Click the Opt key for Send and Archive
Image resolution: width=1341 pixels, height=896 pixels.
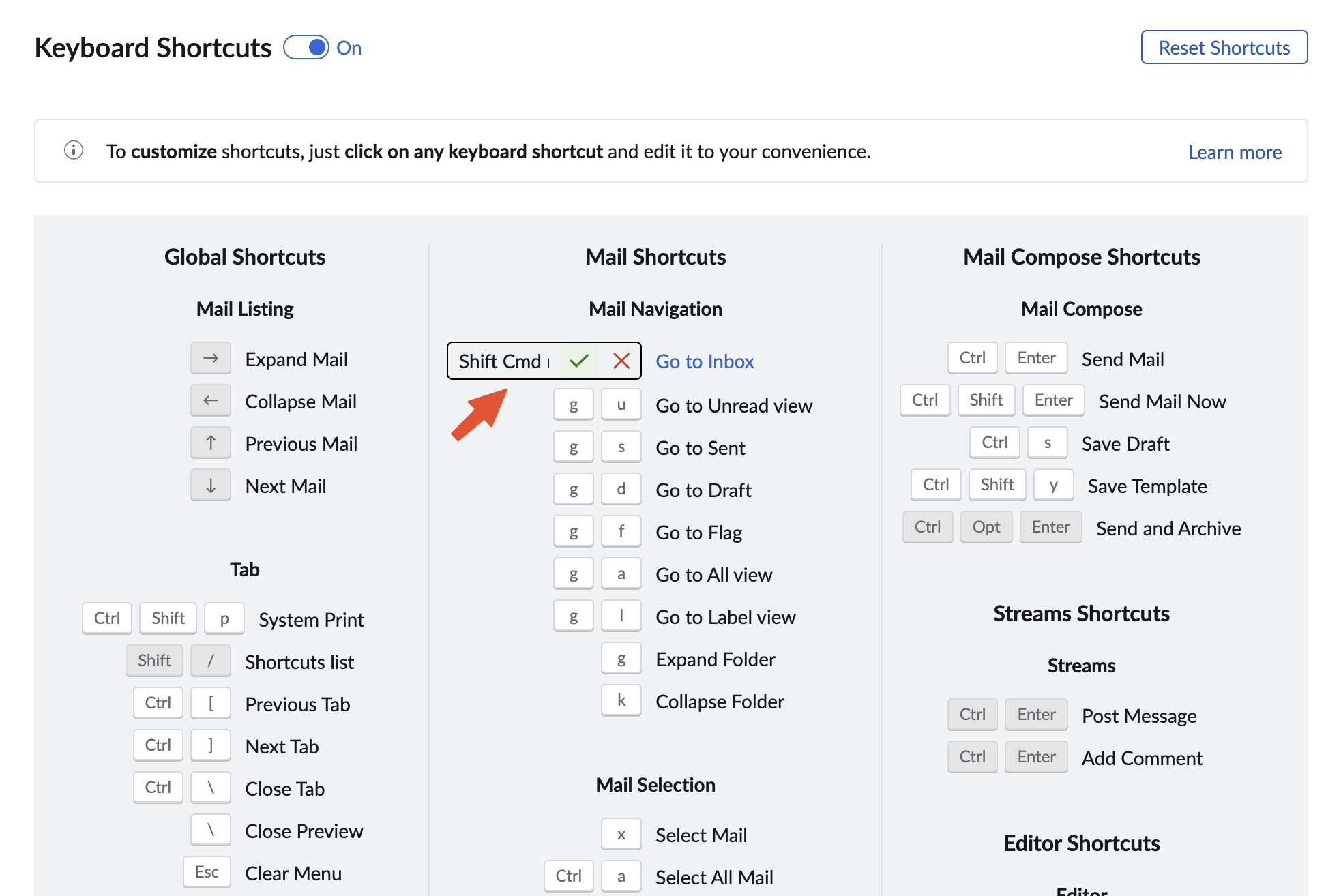point(986,527)
